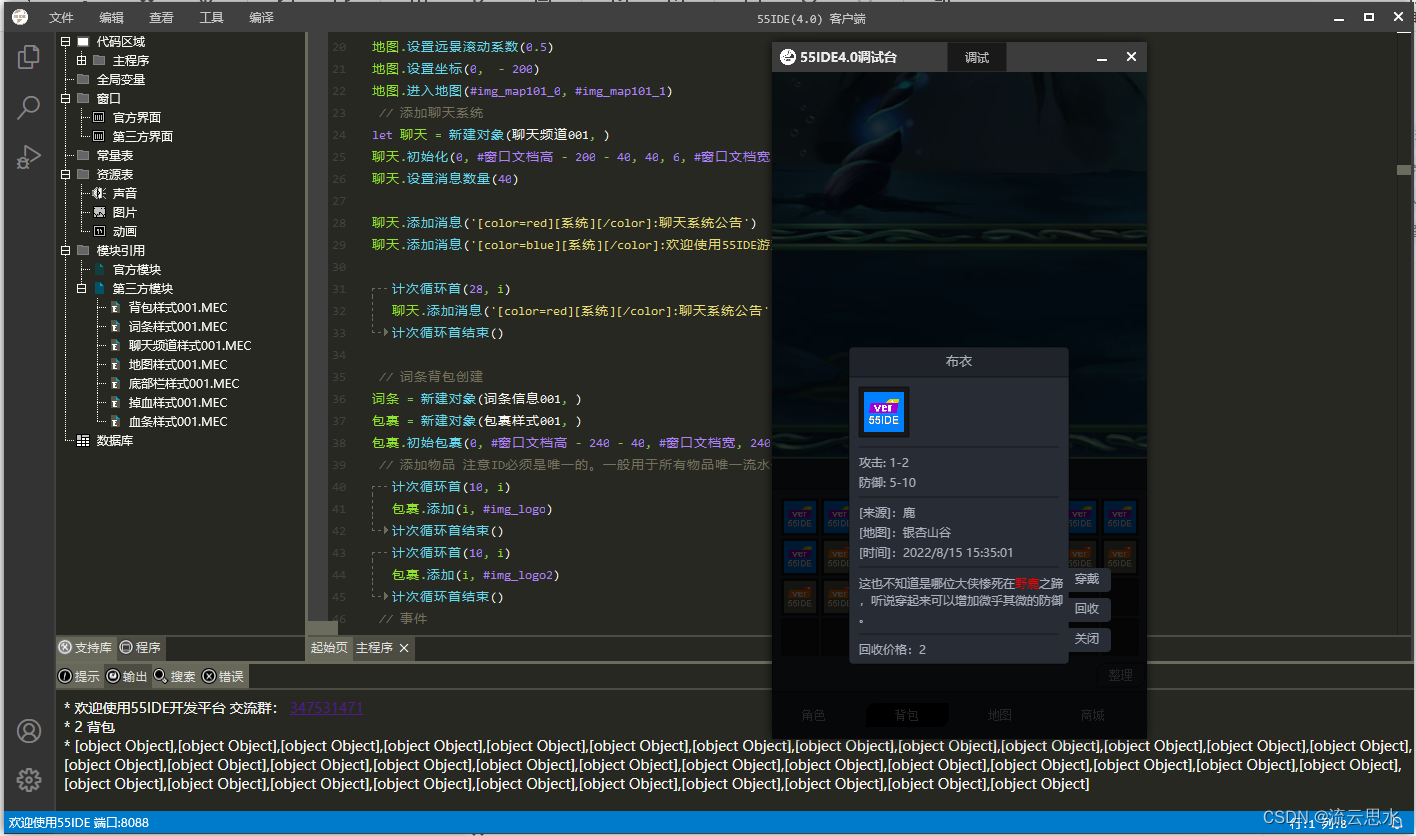Click the 关闭 button in item tooltip
The width and height of the screenshot is (1416, 836).
[1087, 638]
